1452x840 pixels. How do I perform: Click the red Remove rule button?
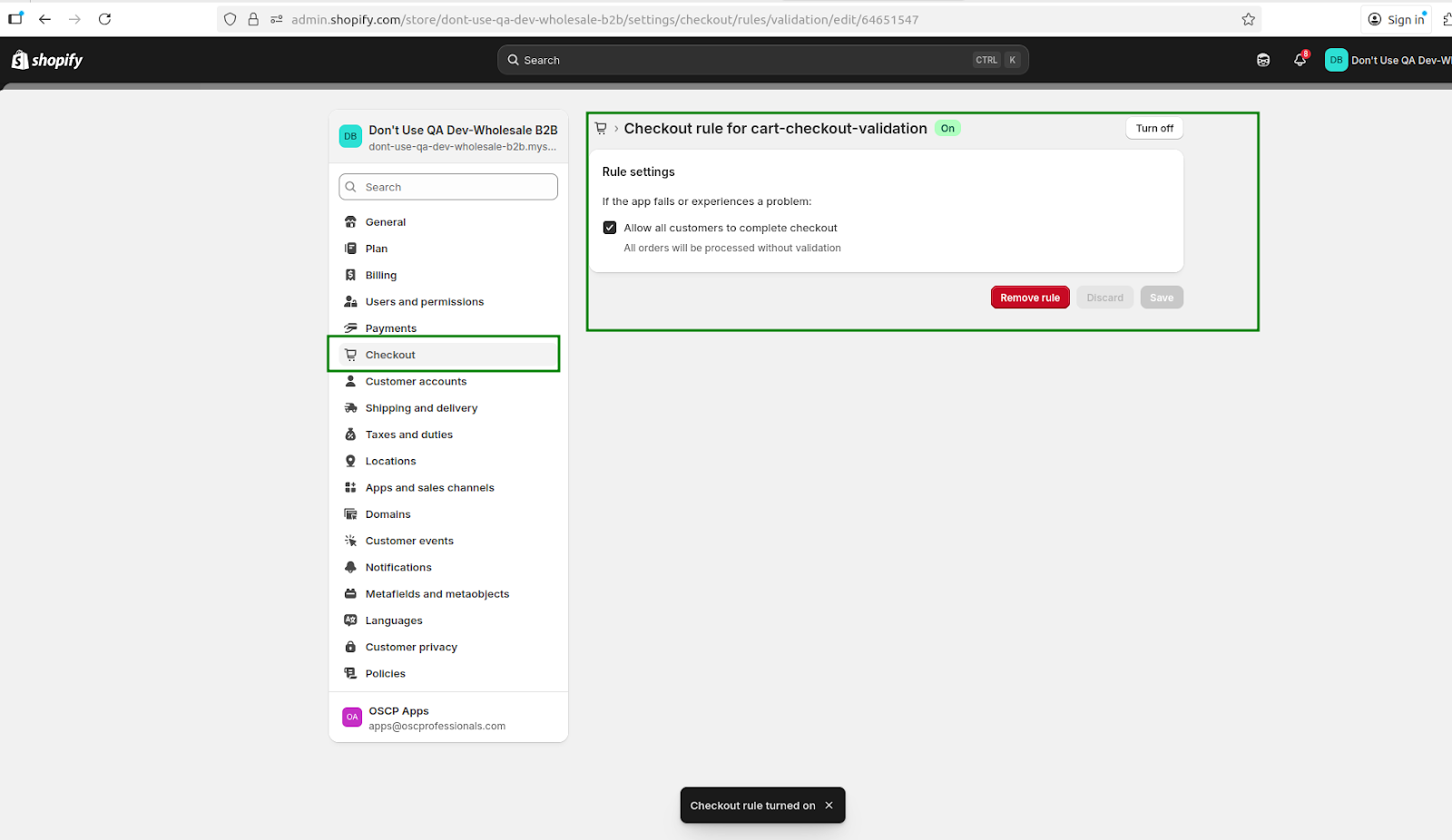(x=1029, y=298)
